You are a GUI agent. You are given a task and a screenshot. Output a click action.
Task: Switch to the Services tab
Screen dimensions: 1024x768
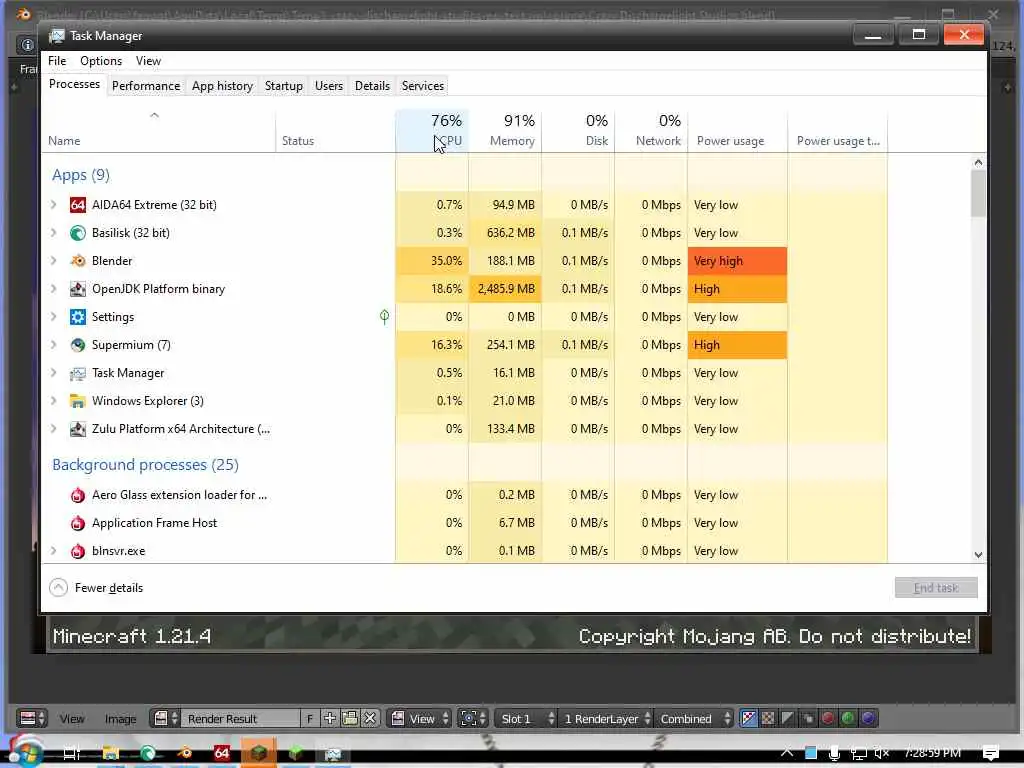423,86
